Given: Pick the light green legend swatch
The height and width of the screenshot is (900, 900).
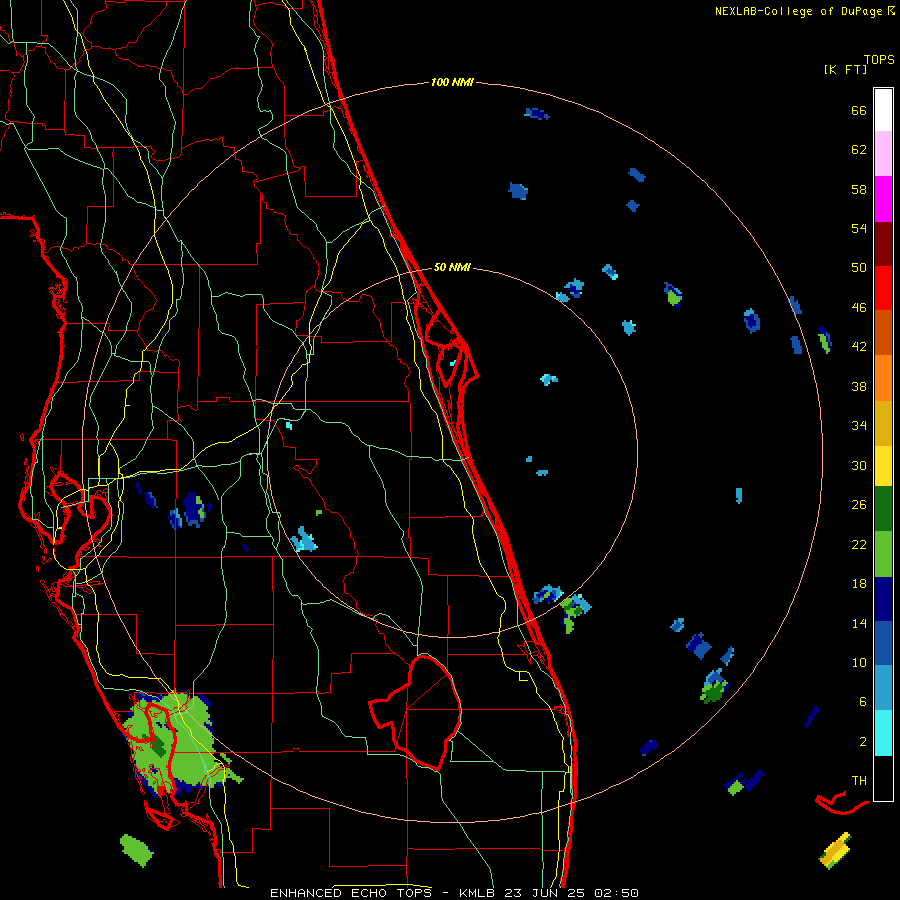Looking at the screenshot, I should point(883,554).
